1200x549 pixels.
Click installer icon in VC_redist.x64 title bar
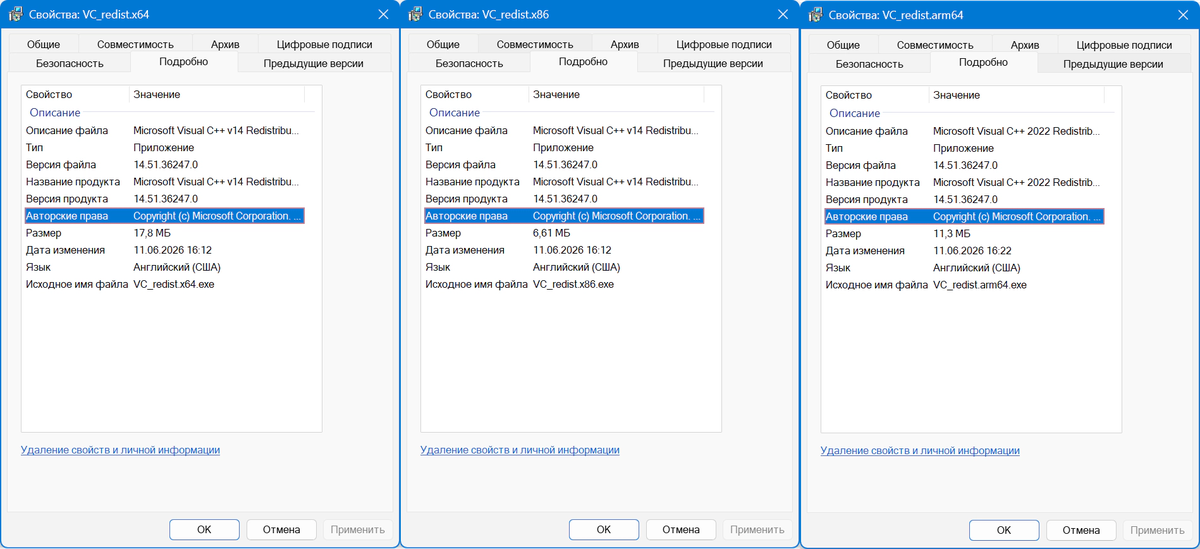(15, 15)
